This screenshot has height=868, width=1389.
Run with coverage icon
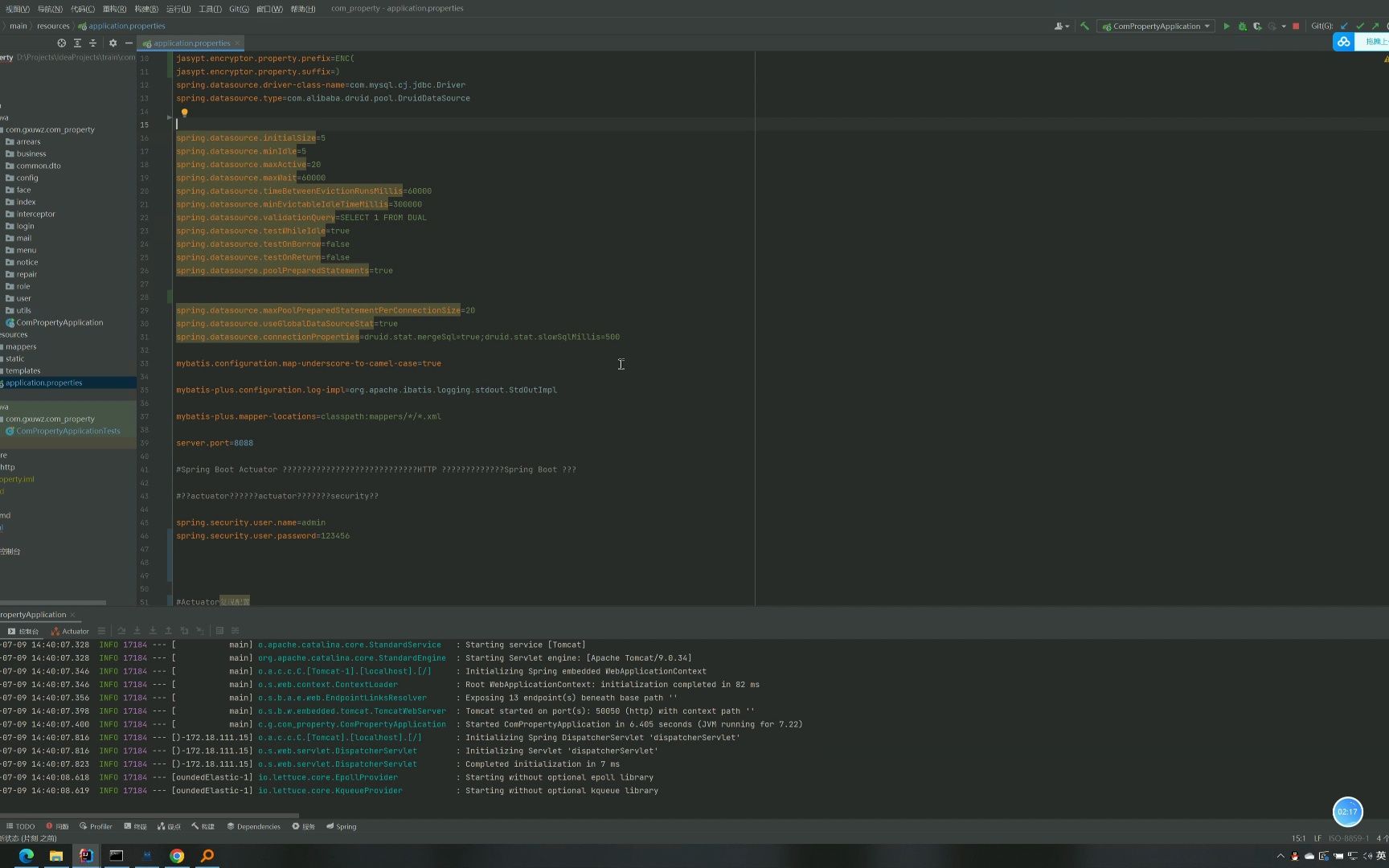coord(1257,26)
